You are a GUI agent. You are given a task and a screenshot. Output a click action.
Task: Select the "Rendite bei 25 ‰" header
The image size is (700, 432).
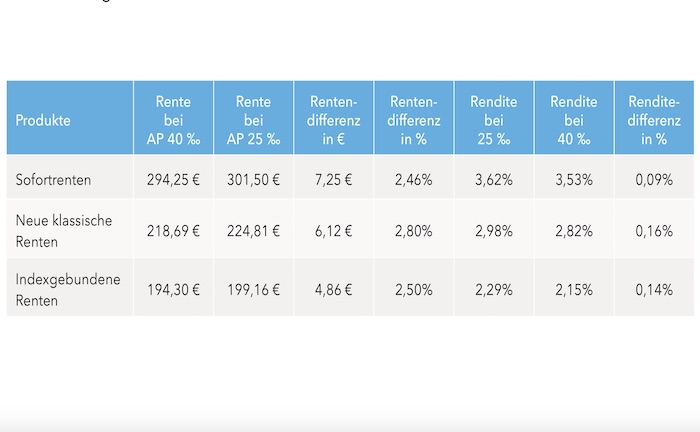(x=493, y=120)
